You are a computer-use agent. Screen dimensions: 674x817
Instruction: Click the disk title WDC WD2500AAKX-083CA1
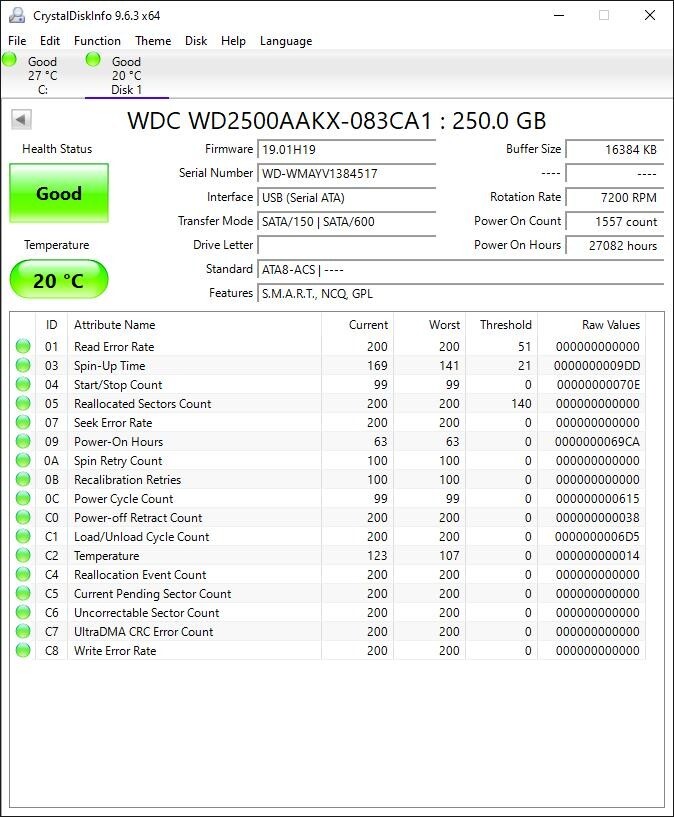coord(337,120)
